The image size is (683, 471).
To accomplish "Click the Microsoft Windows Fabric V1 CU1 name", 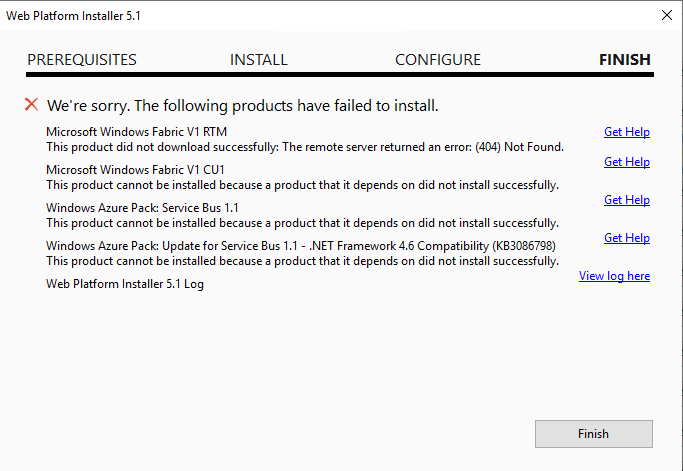I will (135, 169).
